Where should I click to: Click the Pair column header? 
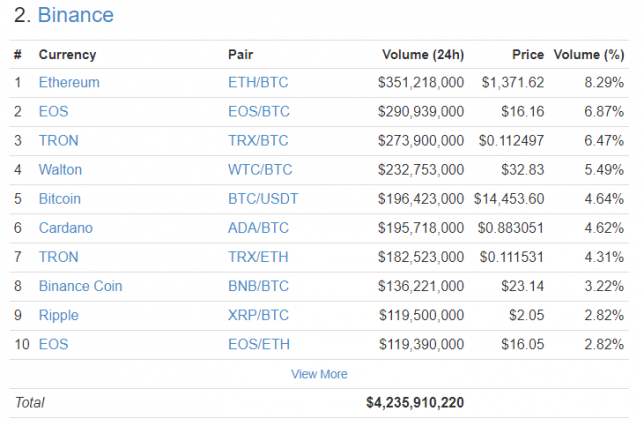241,55
